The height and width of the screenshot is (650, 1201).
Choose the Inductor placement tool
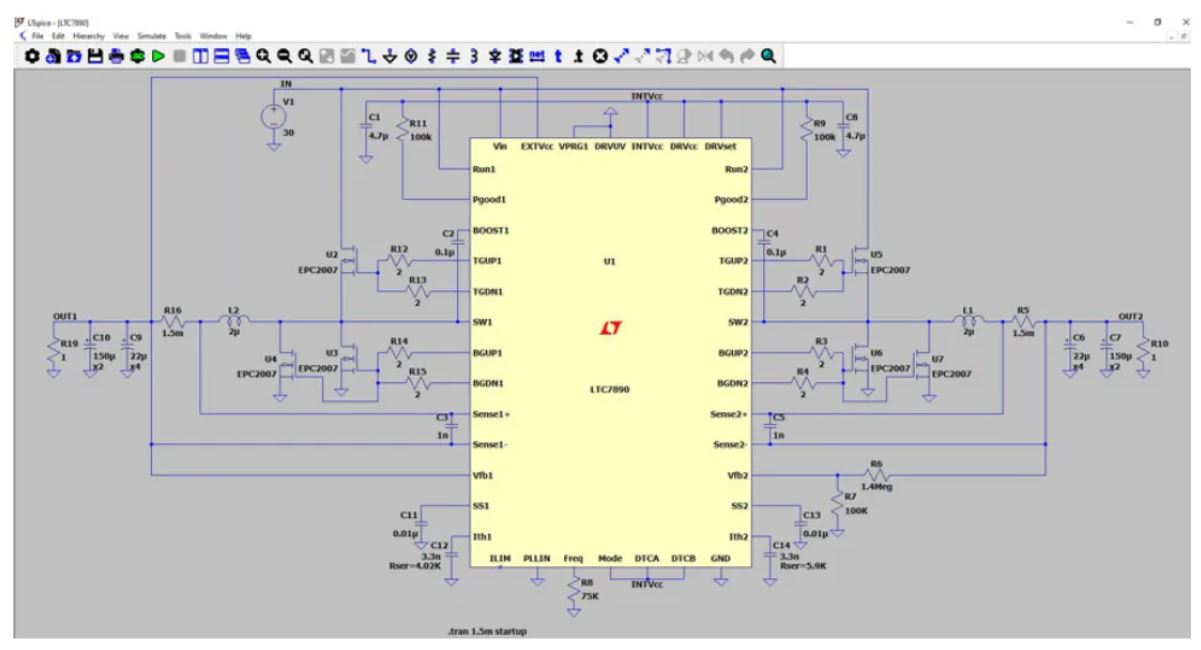[x=476, y=58]
